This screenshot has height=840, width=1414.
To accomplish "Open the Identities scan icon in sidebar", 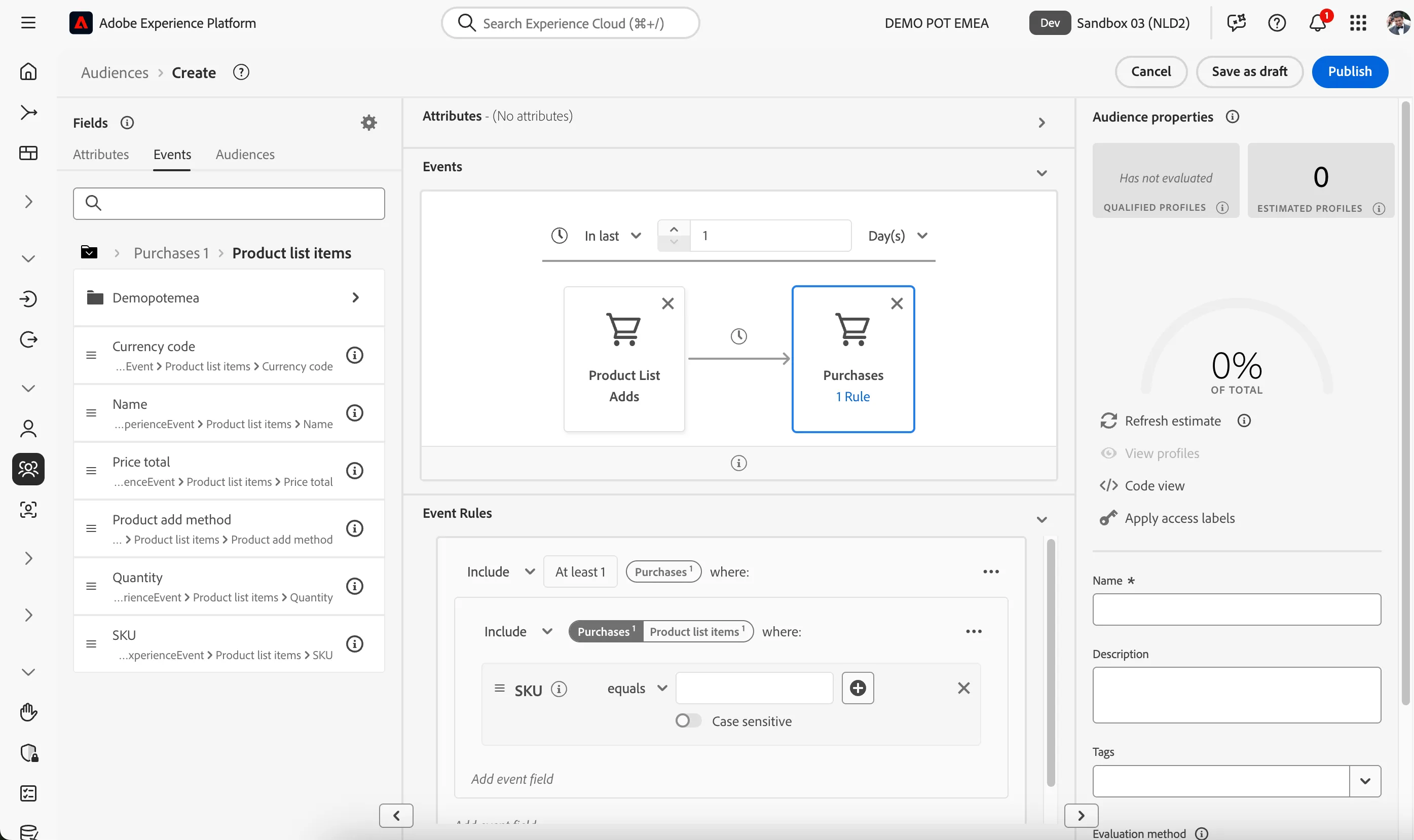I will 28,510.
